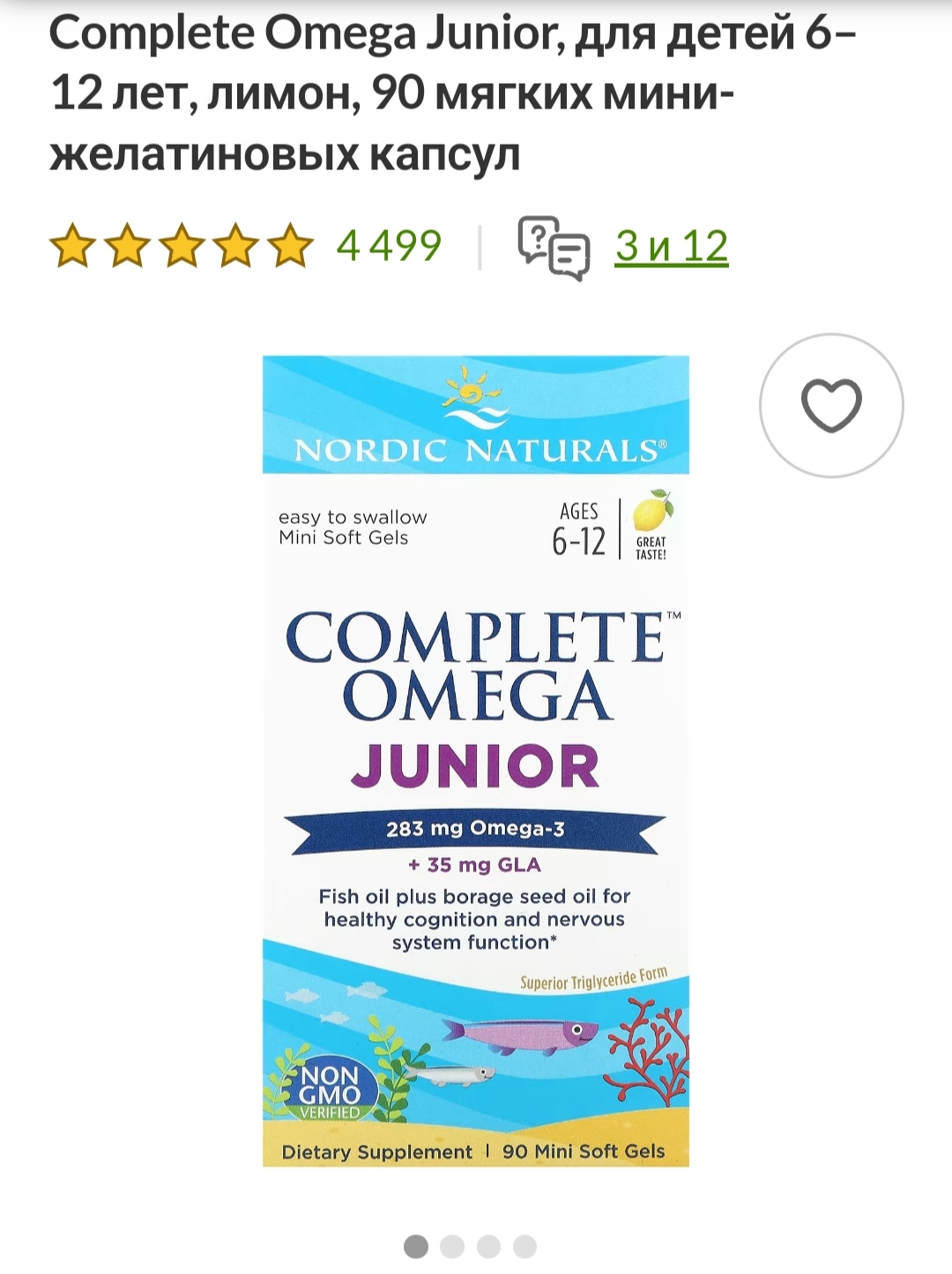The image size is (952, 1274).
Task: Tap the lemon Great Taste icon
Action: point(651,525)
